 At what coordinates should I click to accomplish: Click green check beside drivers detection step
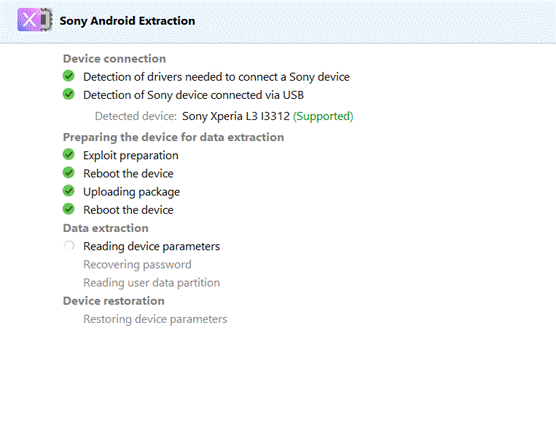pyautogui.click(x=68, y=76)
